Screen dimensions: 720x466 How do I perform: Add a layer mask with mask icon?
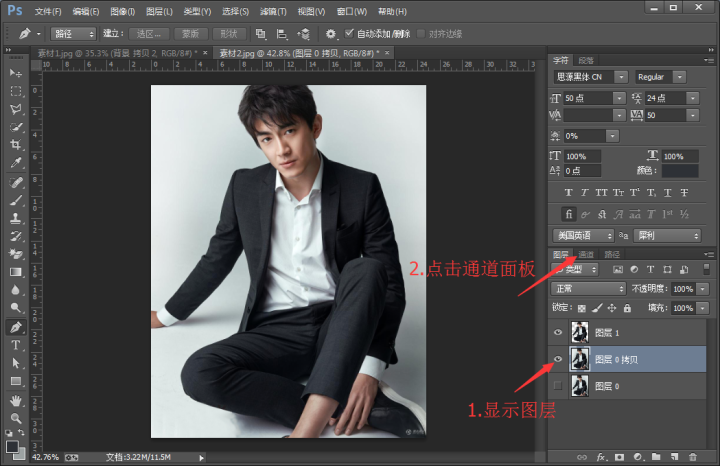pyautogui.click(x=619, y=456)
